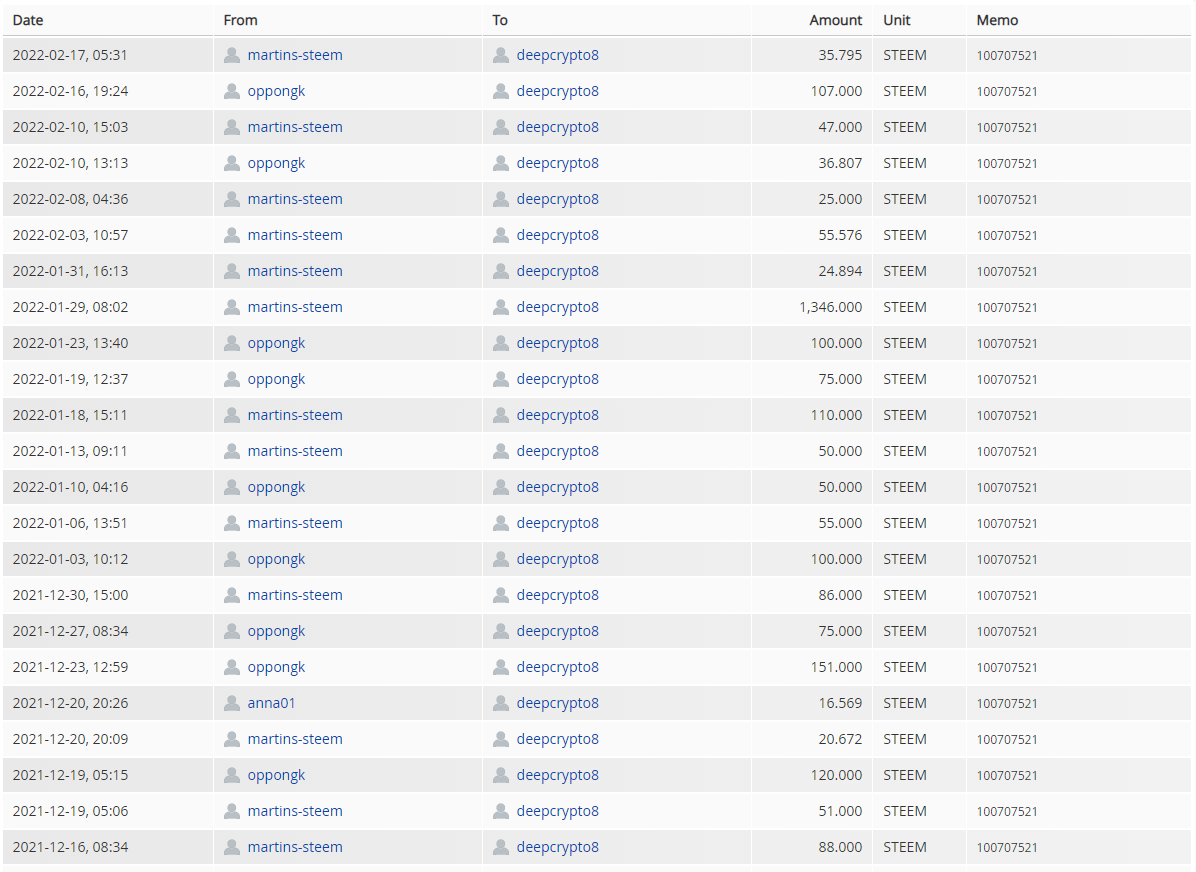Click martins-steem's avatar icon in the 2022-02-17 row

[232, 55]
